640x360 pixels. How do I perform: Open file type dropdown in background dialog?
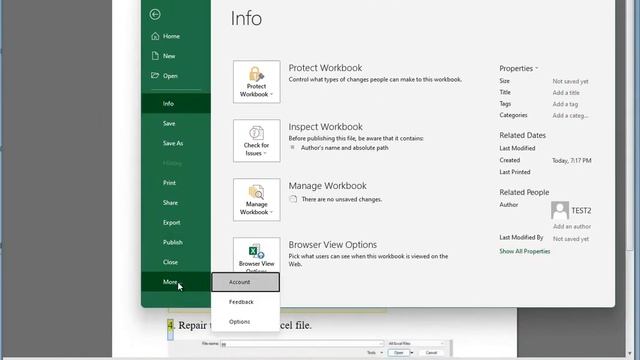tap(416, 344)
